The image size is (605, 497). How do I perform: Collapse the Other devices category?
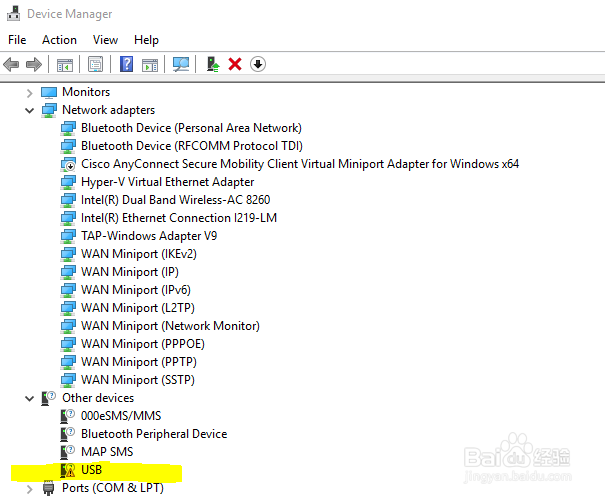click(x=30, y=399)
